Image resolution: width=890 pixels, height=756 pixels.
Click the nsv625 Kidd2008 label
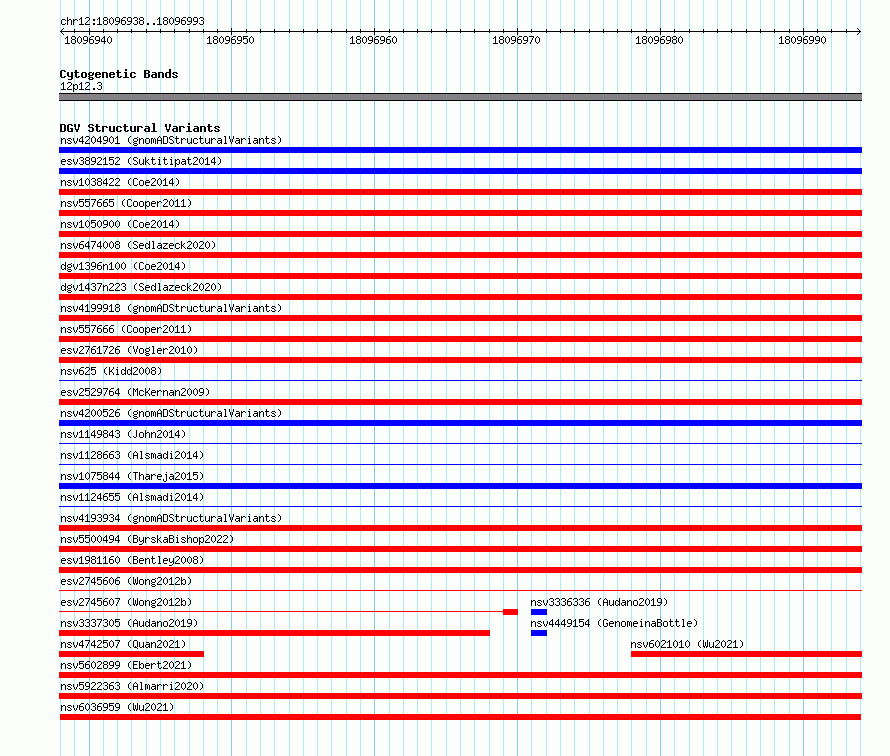point(111,371)
